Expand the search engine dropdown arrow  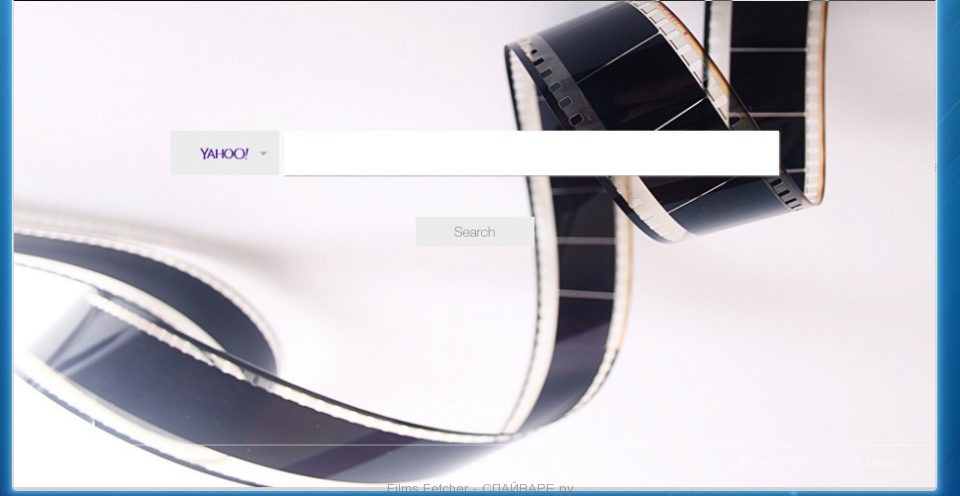[264, 154]
